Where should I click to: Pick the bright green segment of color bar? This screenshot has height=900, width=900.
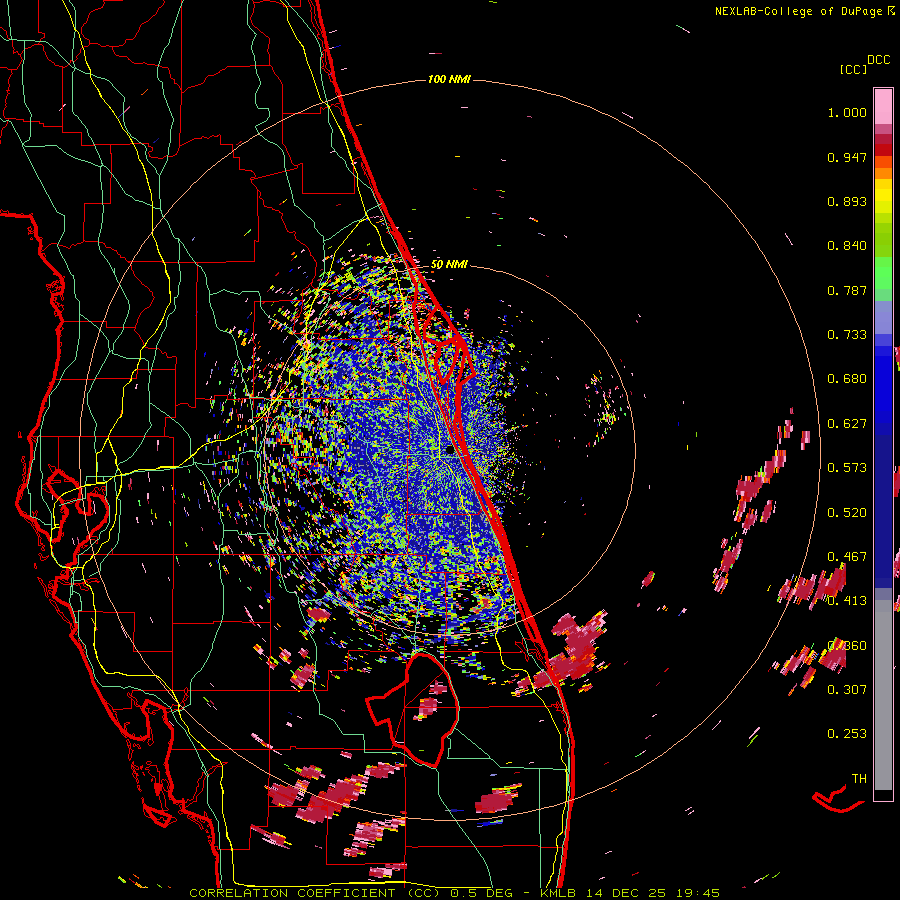(x=883, y=273)
